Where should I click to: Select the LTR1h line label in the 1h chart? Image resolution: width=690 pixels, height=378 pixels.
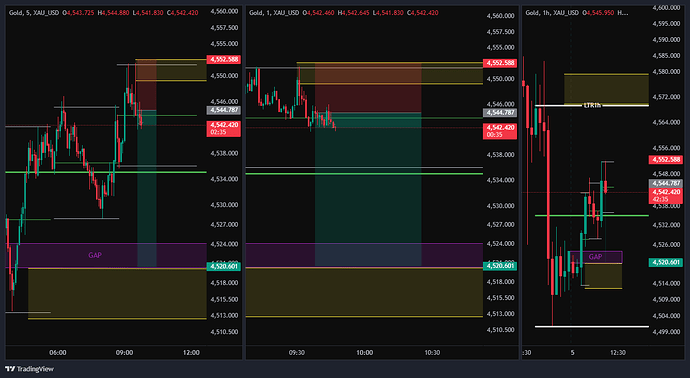pyautogui.click(x=592, y=106)
